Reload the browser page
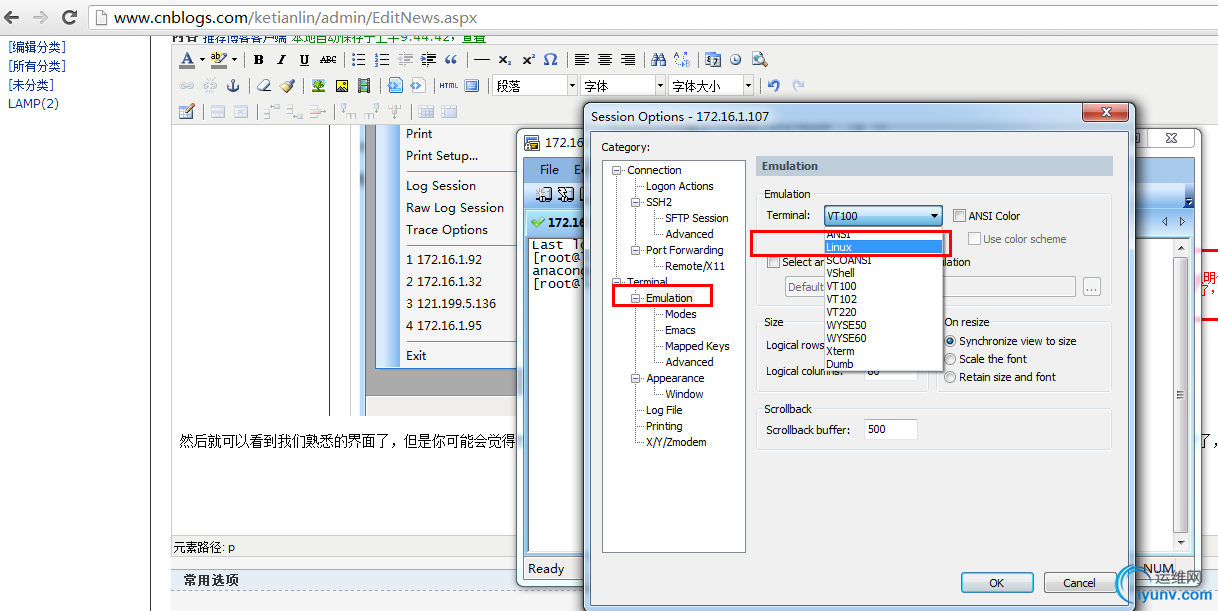Viewport: 1218px width, 611px height. pyautogui.click(x=69, y=17)
